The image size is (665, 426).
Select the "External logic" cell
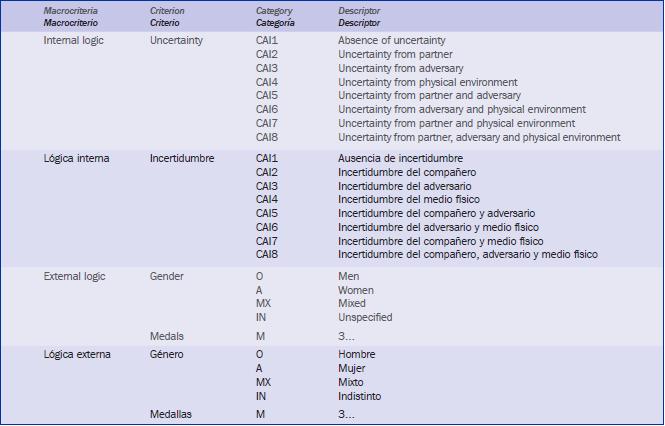click(74, 276)
